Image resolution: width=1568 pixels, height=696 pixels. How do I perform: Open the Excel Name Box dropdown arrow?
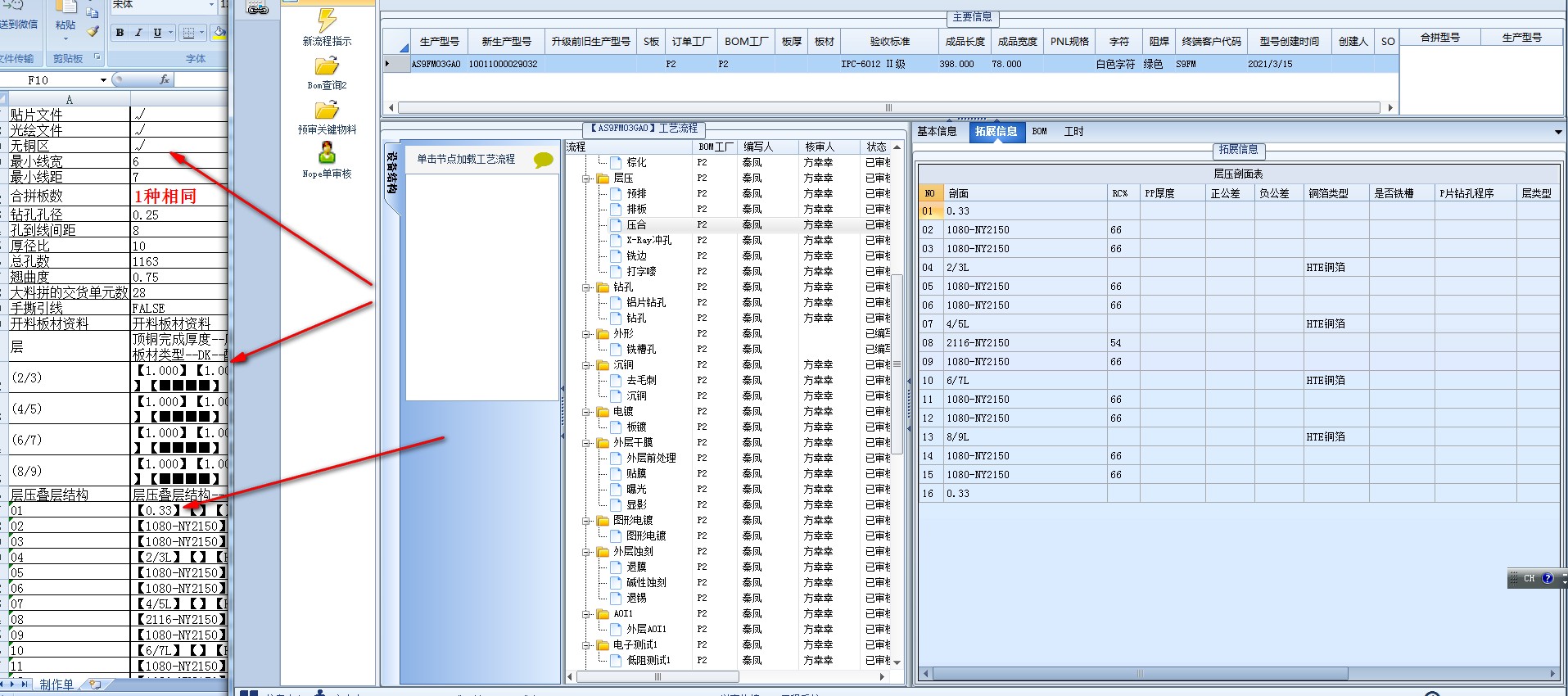click(103, 80)
